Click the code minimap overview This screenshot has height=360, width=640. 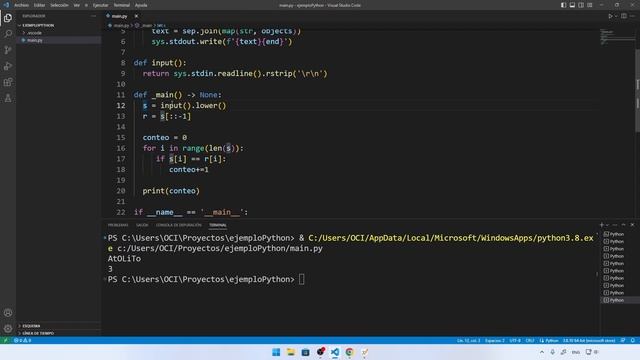coord(617,37)
